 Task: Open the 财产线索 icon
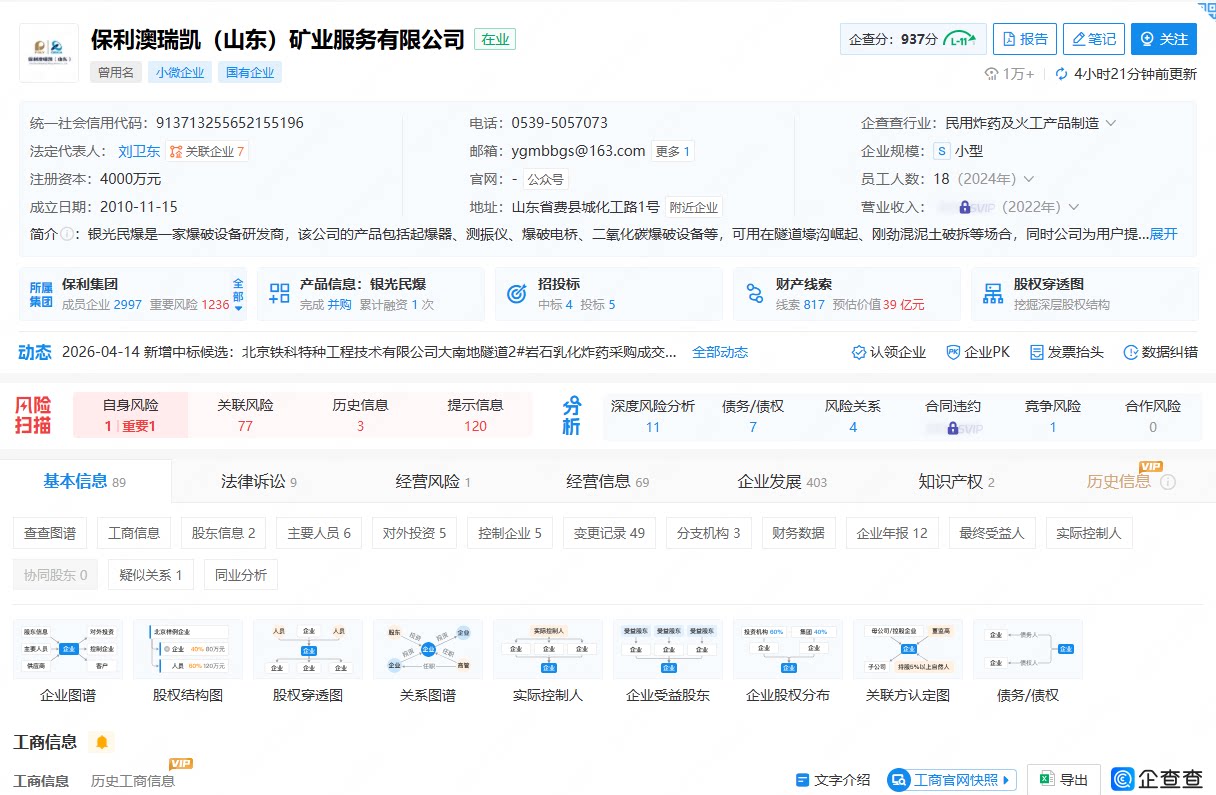coord(755,294)
